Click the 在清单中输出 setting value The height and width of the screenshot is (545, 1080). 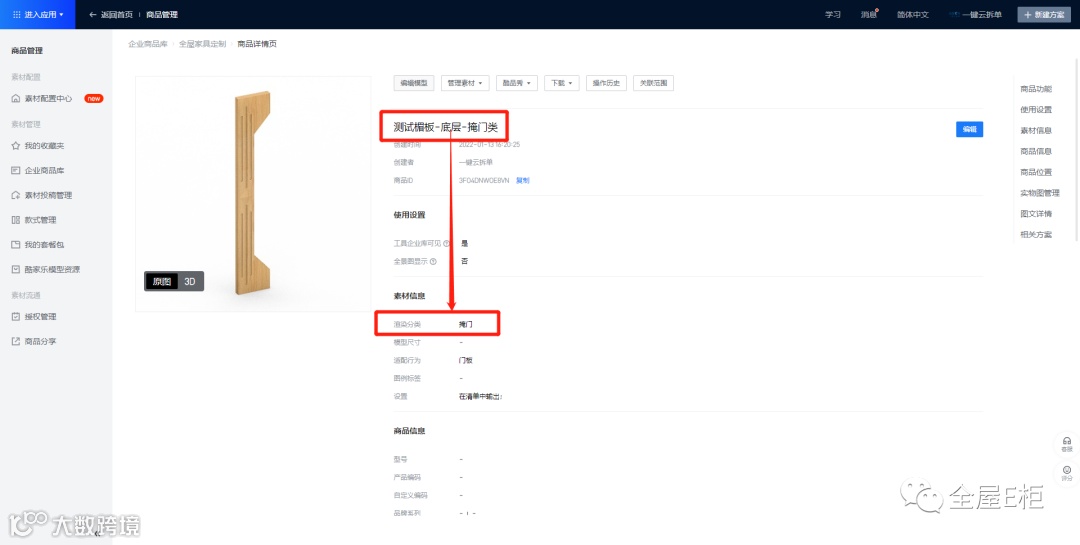480,397
